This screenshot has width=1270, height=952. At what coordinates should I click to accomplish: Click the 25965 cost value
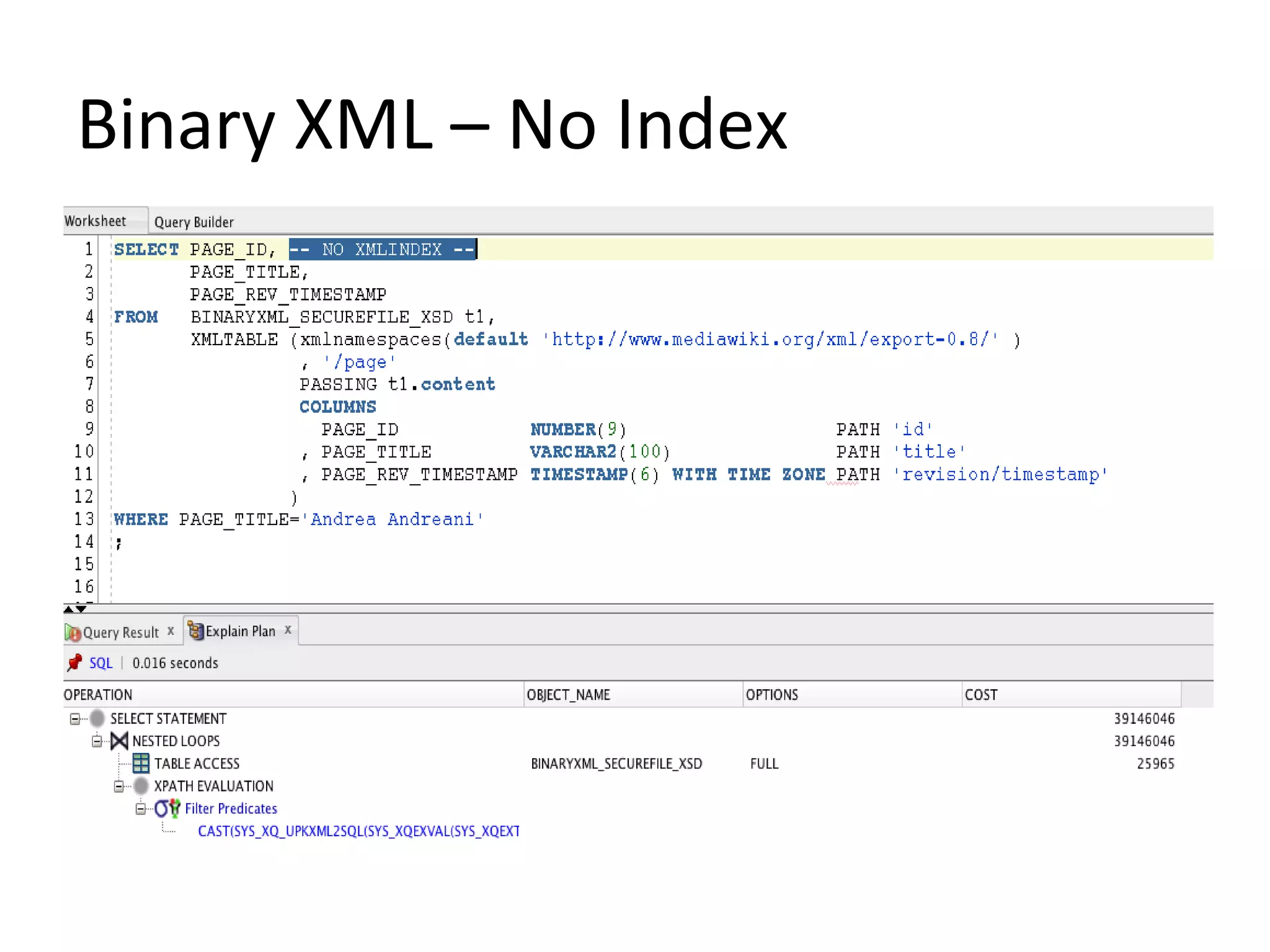click(x=1156, y=764)
